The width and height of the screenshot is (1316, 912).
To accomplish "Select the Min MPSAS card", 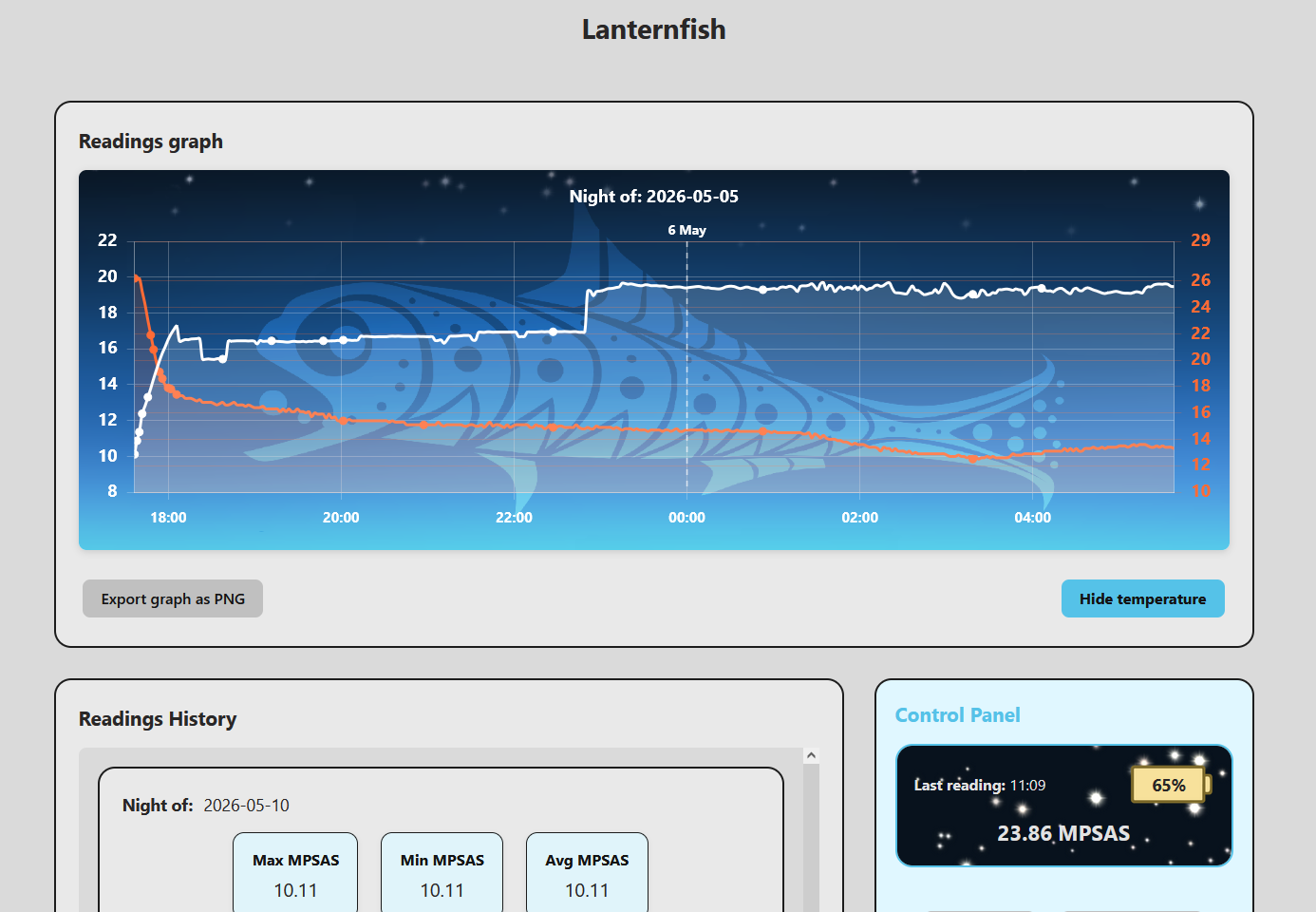I will tap(442, 873).
